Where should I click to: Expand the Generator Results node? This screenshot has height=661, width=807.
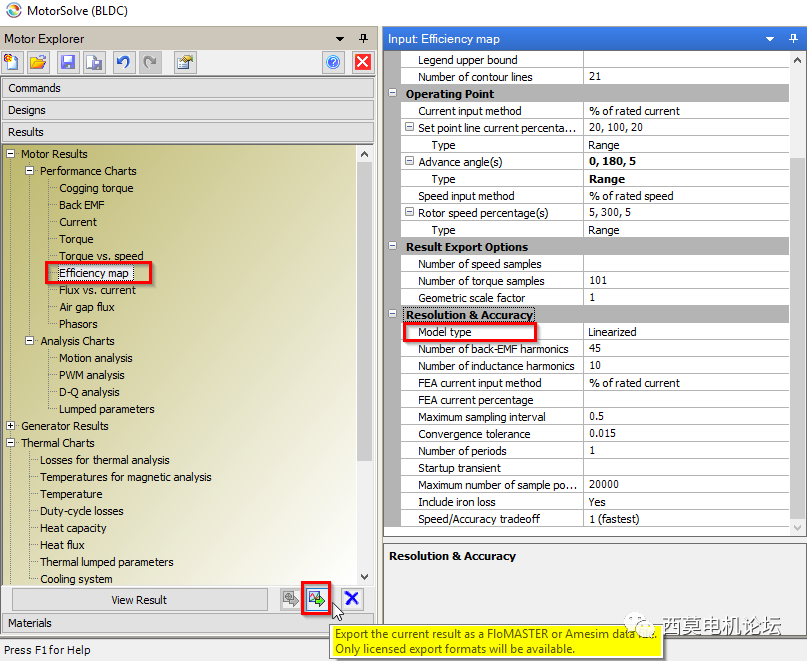point(10,425)
